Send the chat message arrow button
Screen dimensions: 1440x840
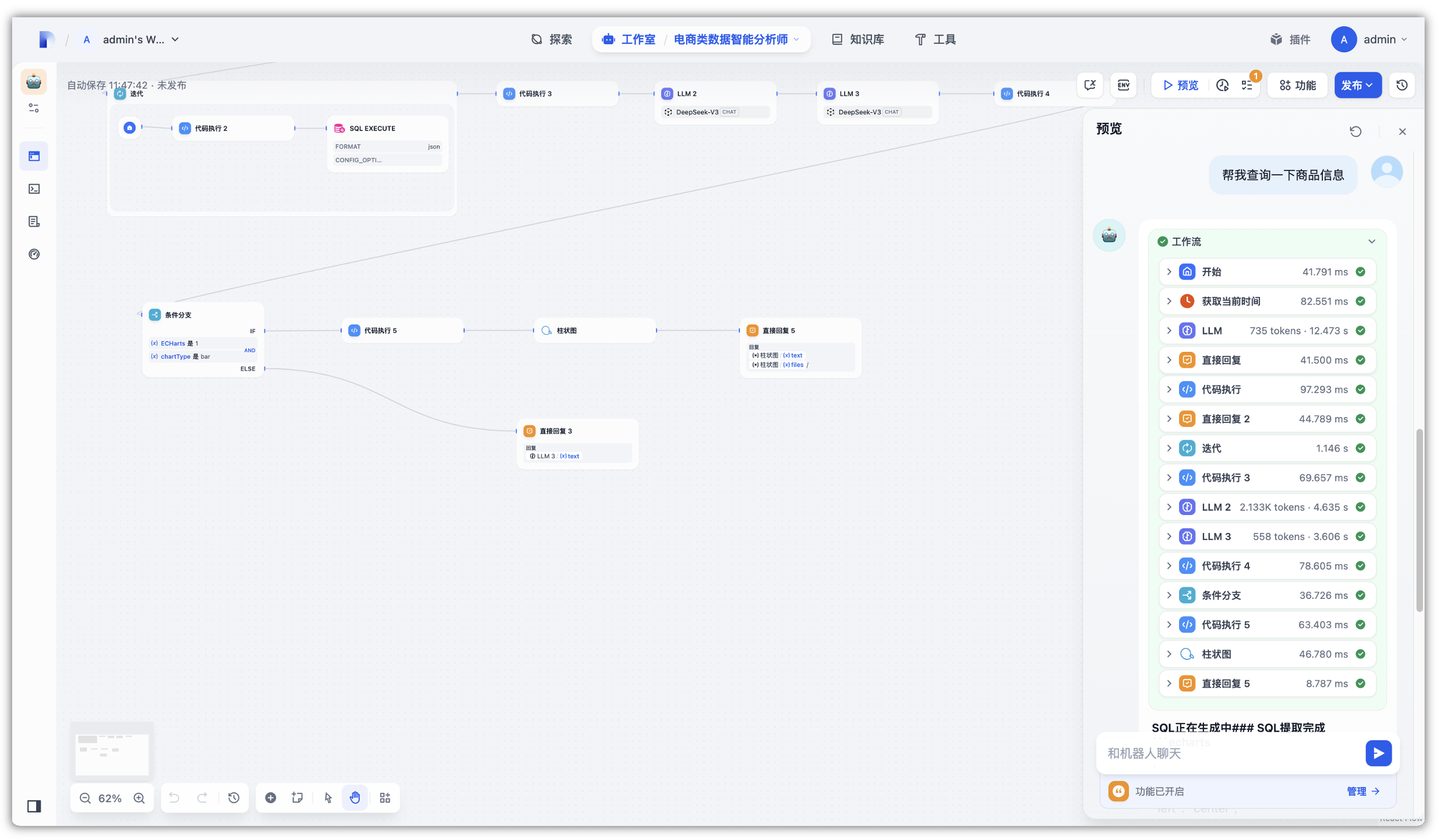pos(1378,753)
